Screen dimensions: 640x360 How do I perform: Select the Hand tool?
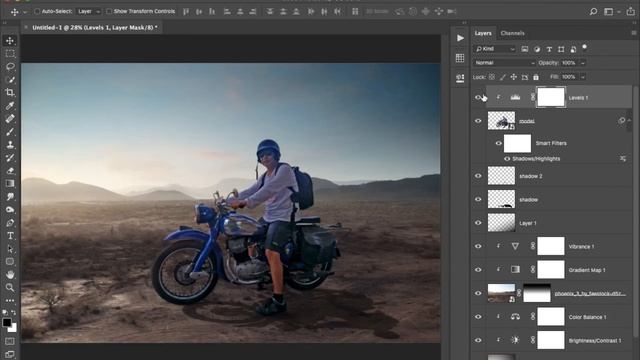click(x=10, y=275)
